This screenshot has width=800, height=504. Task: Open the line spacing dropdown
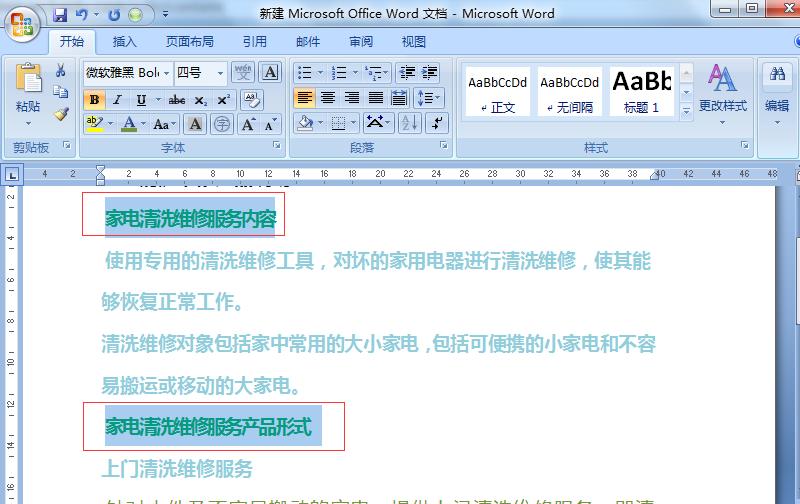click(x=430, y=97)
